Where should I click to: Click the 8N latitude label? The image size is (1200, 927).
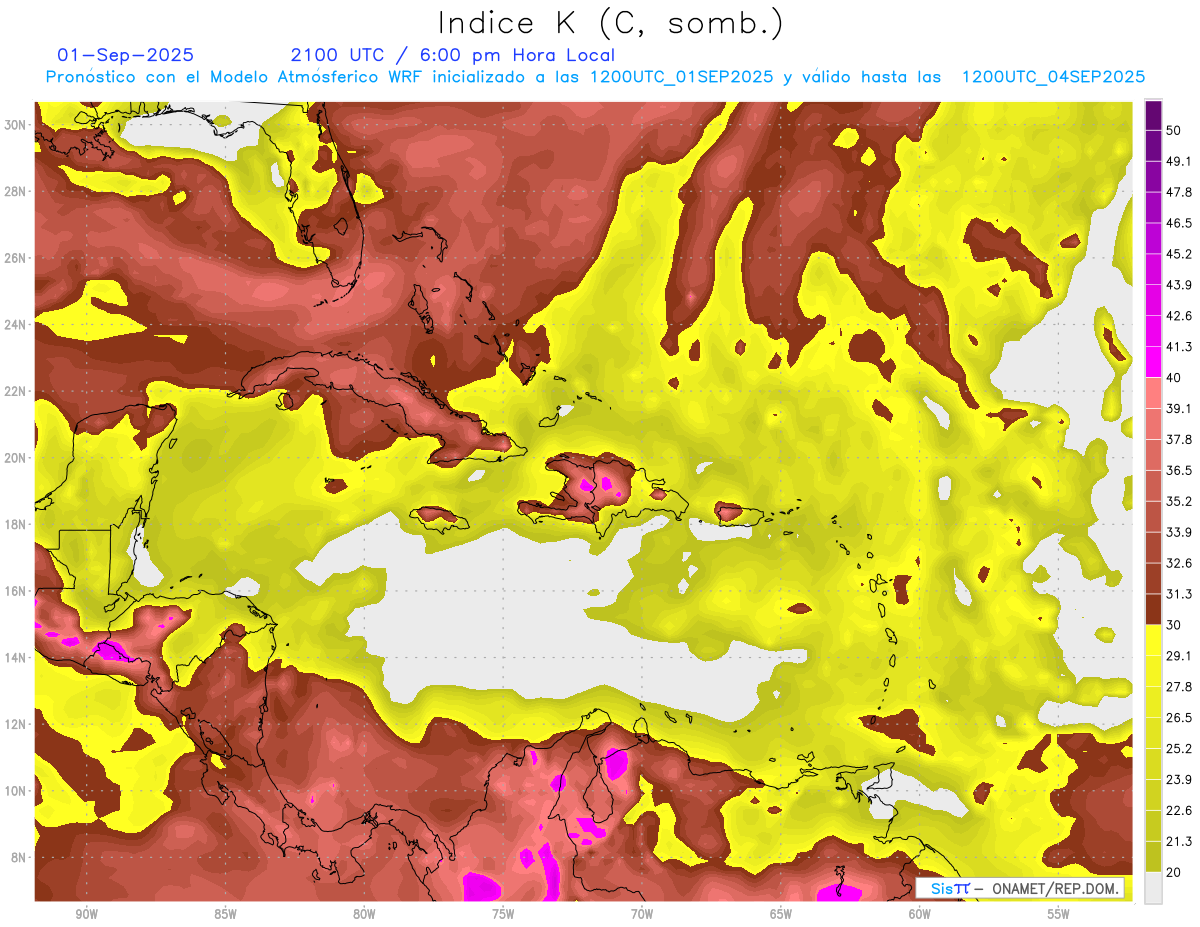pyautogui.click(x=20, y=858)
